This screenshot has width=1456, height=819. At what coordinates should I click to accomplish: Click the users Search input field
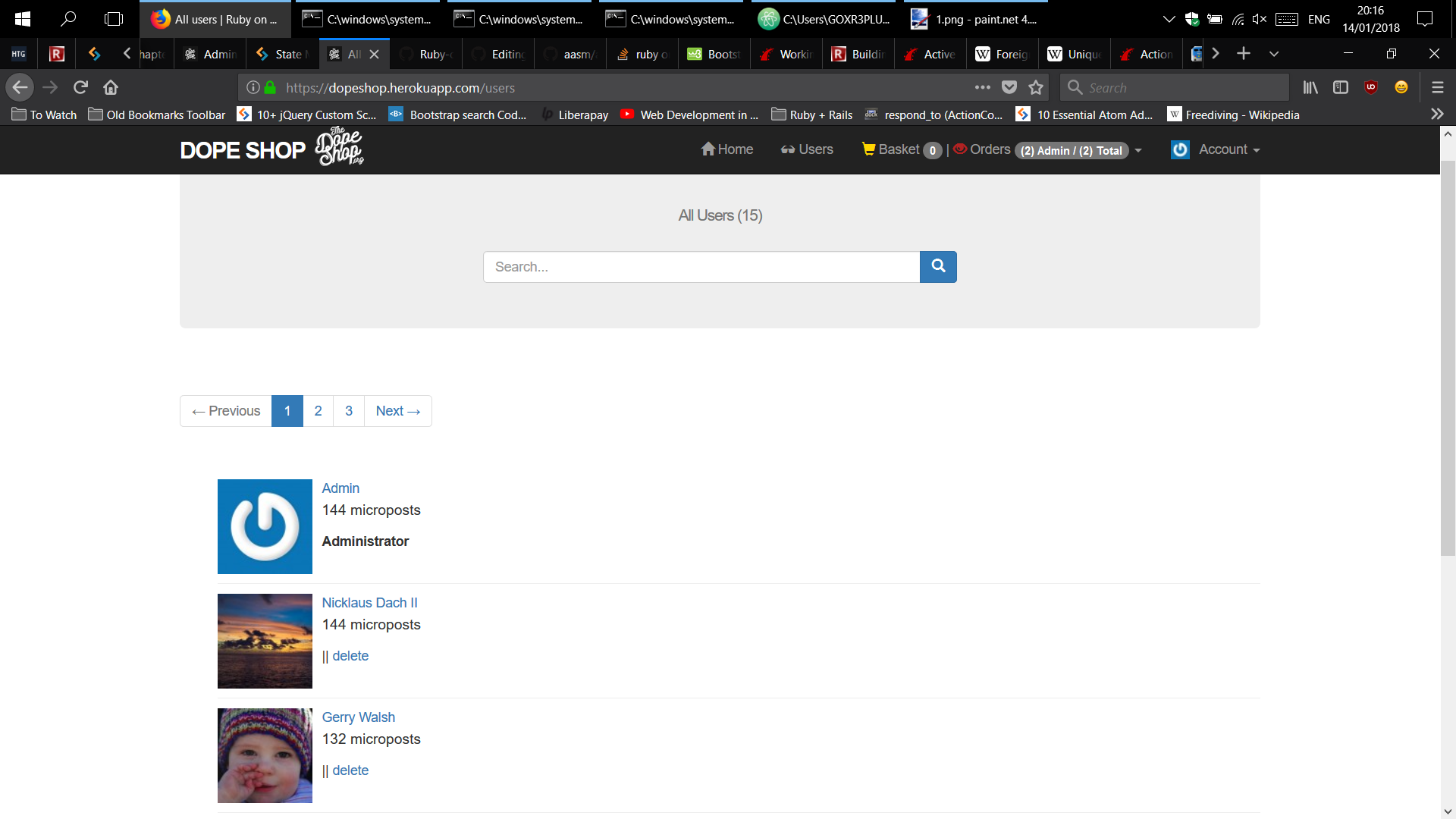701,266
